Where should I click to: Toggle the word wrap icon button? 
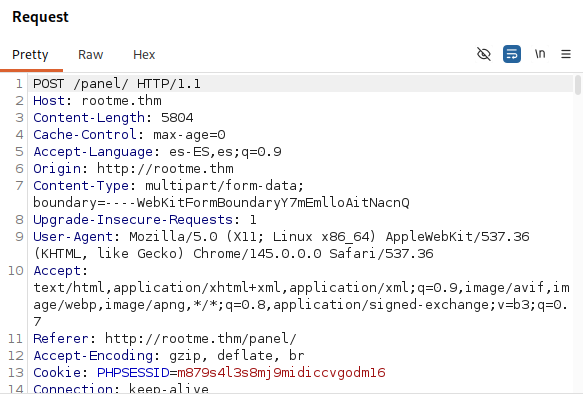[x=512, y=54]
